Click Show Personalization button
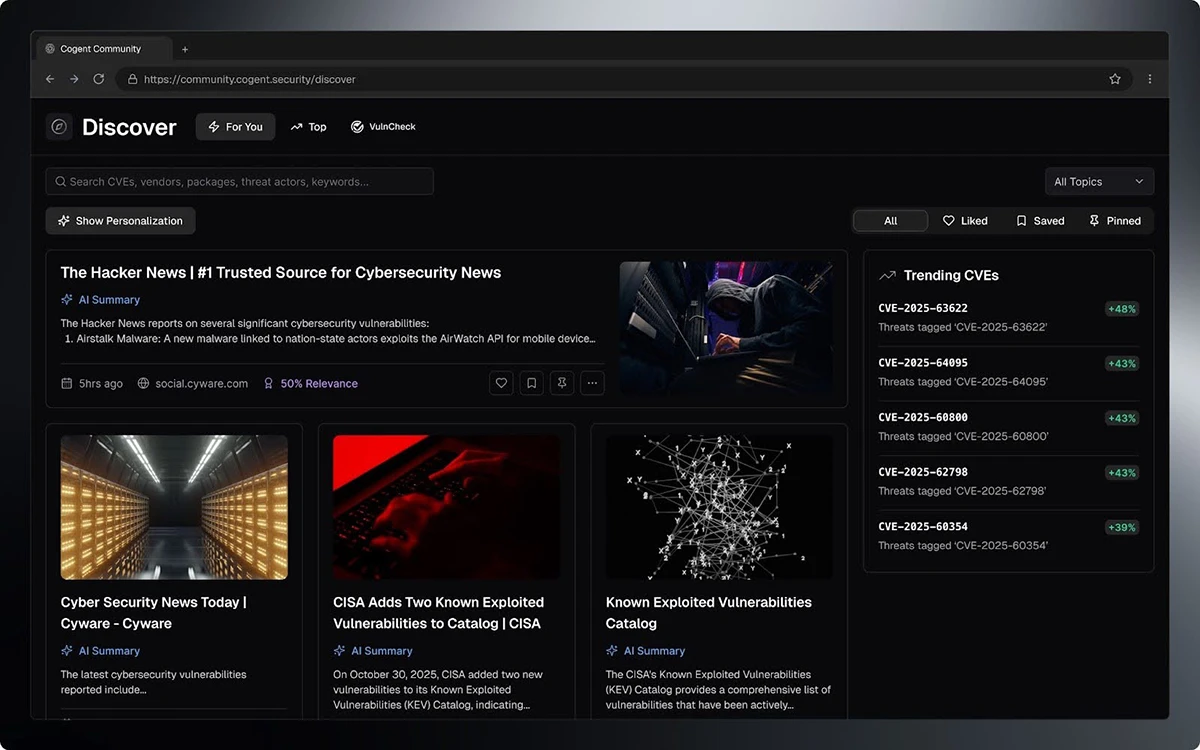1200x750 pixels. [120, 221]
